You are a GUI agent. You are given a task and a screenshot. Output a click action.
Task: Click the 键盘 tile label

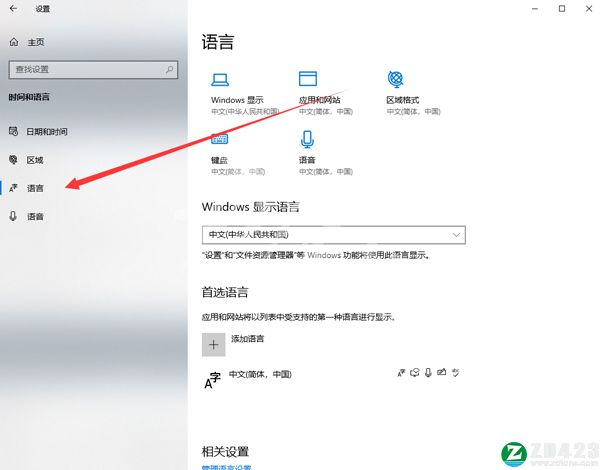[x=219, y=160]
